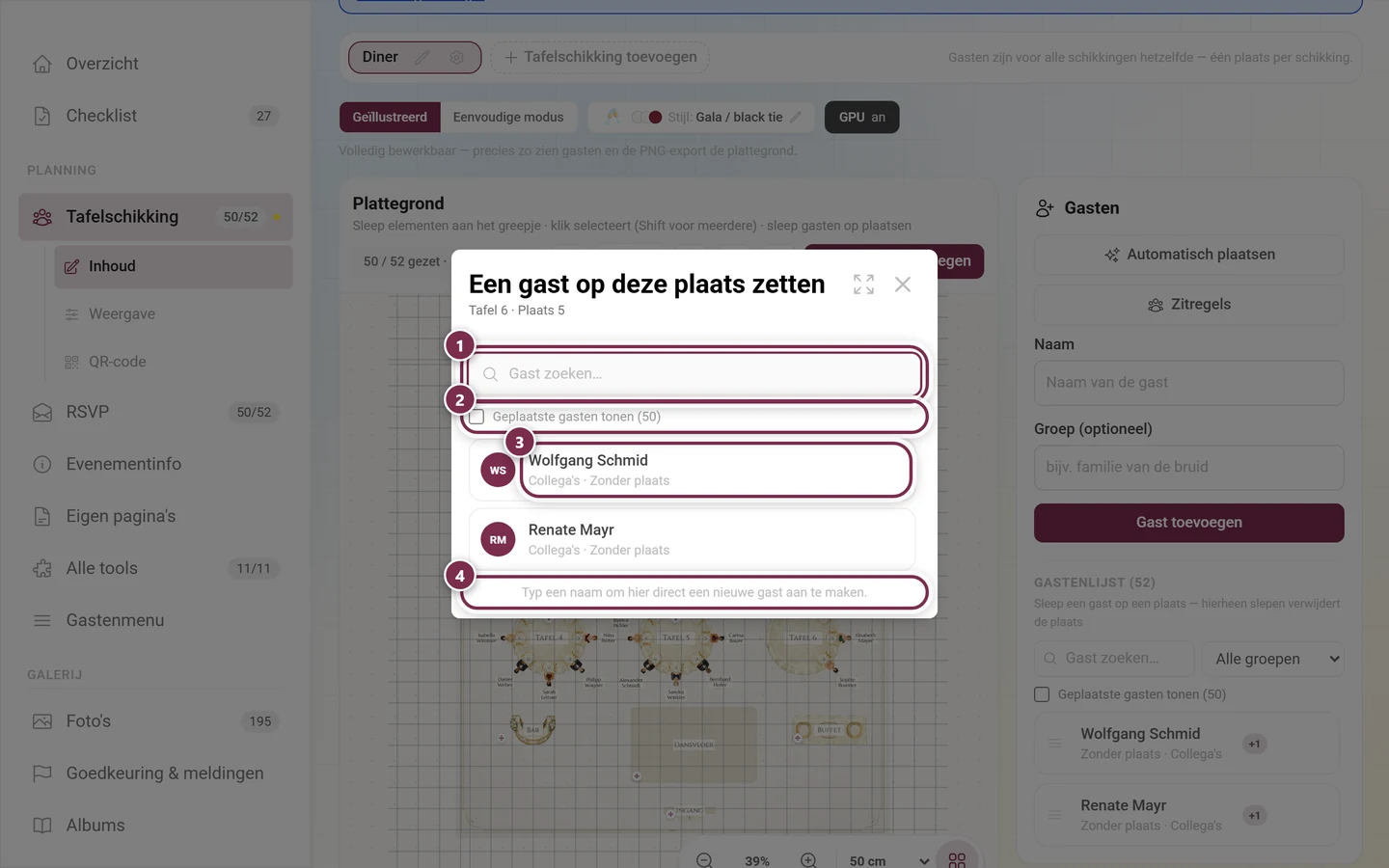Close the seat assignment dialog
The width and height of the screenshot is (1389, 868).
pyautogui.click(x=903, y=285)
